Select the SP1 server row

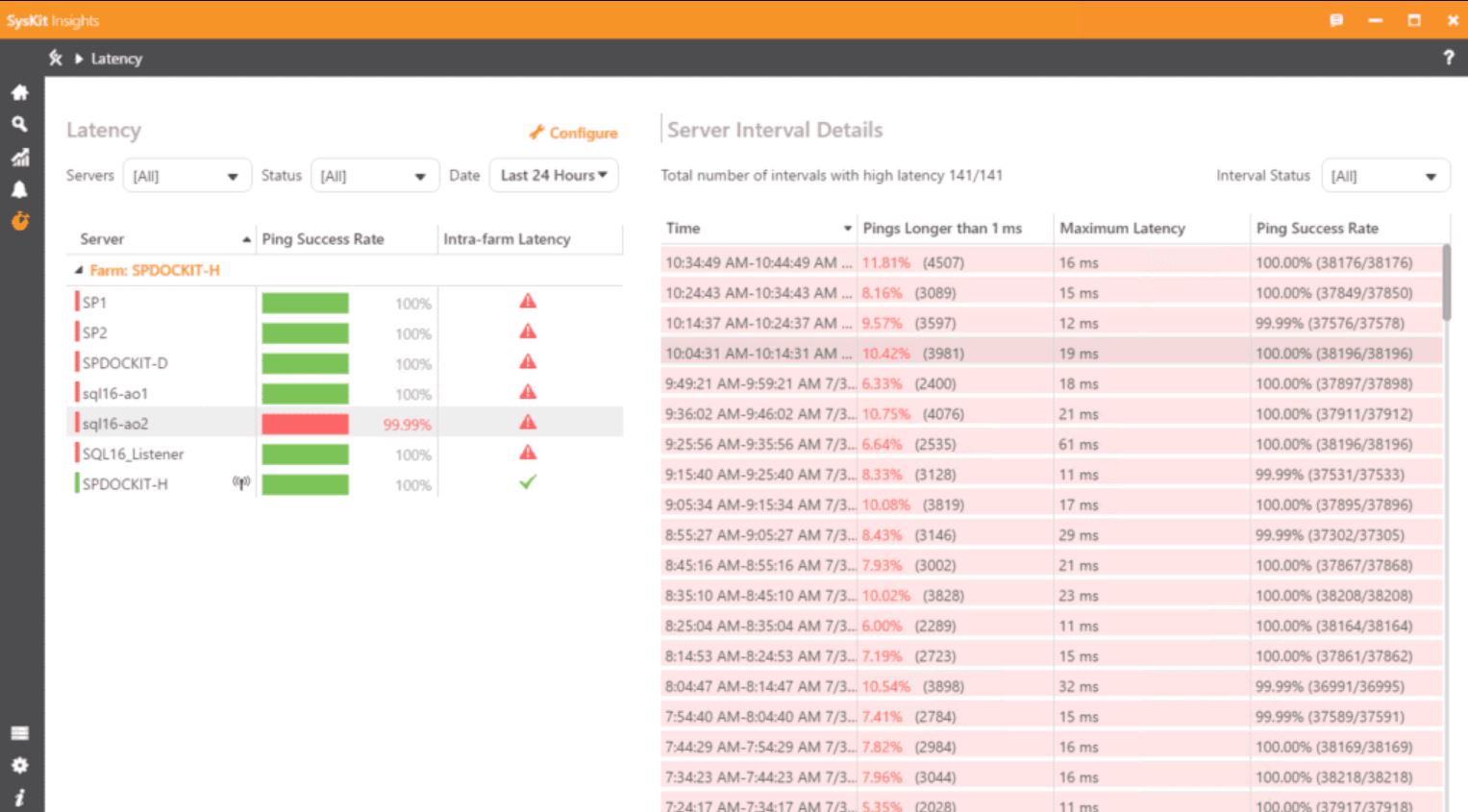pos(344,302)
